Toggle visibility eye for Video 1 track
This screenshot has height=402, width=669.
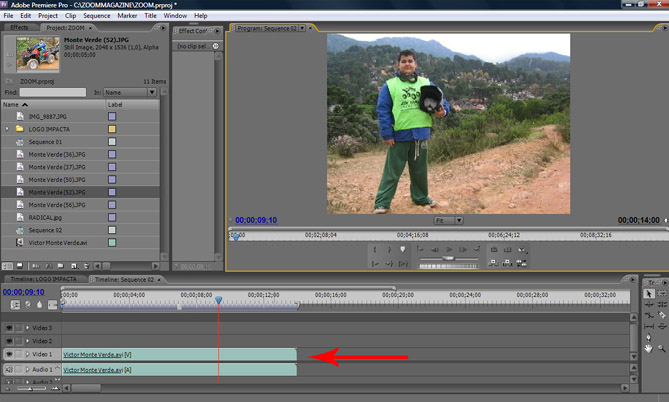10,354
